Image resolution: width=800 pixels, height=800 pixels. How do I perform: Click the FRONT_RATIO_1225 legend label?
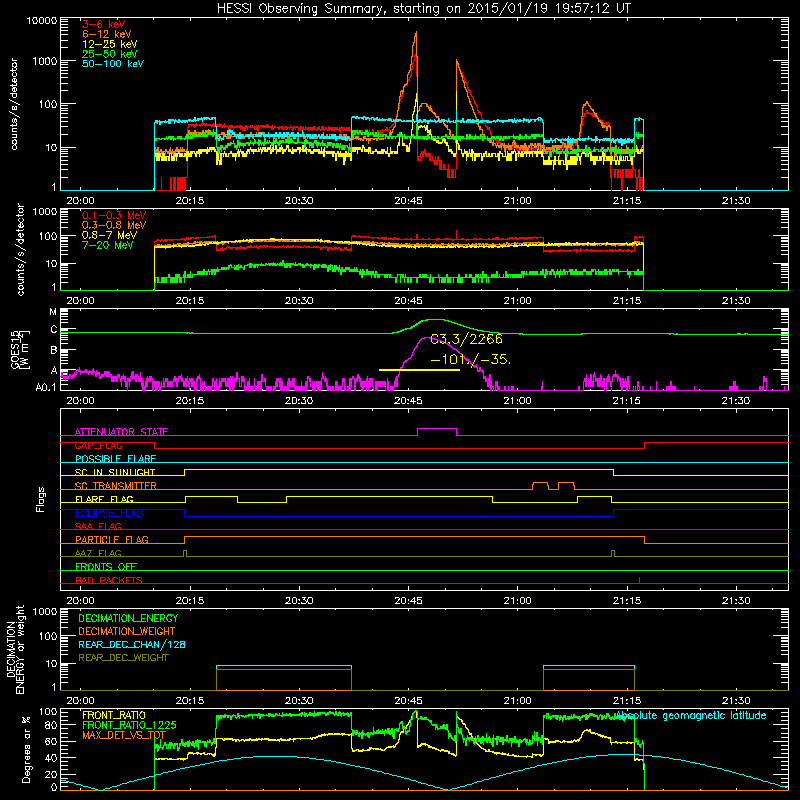pos(129,725)
